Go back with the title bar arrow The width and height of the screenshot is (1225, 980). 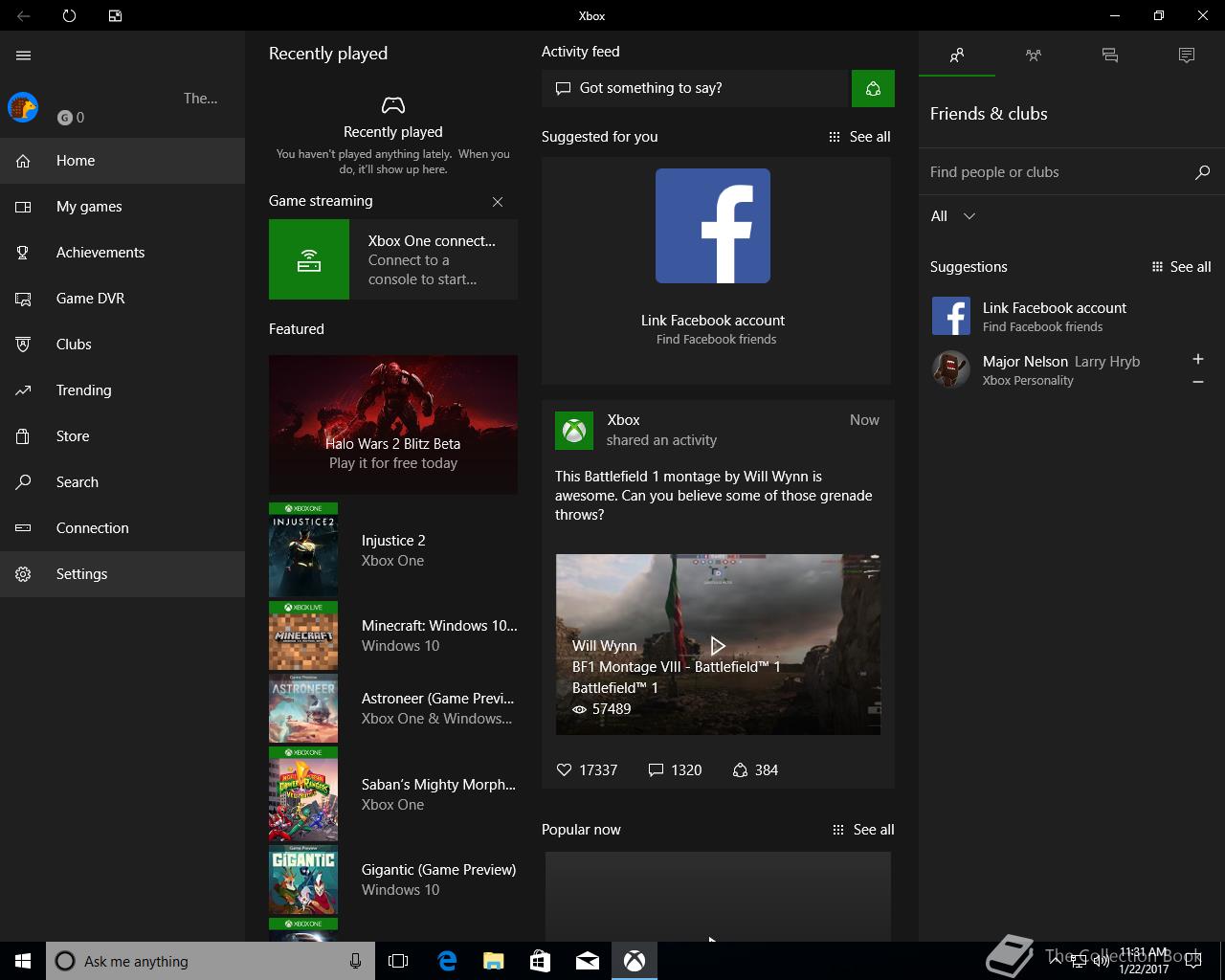pos(23,15)
